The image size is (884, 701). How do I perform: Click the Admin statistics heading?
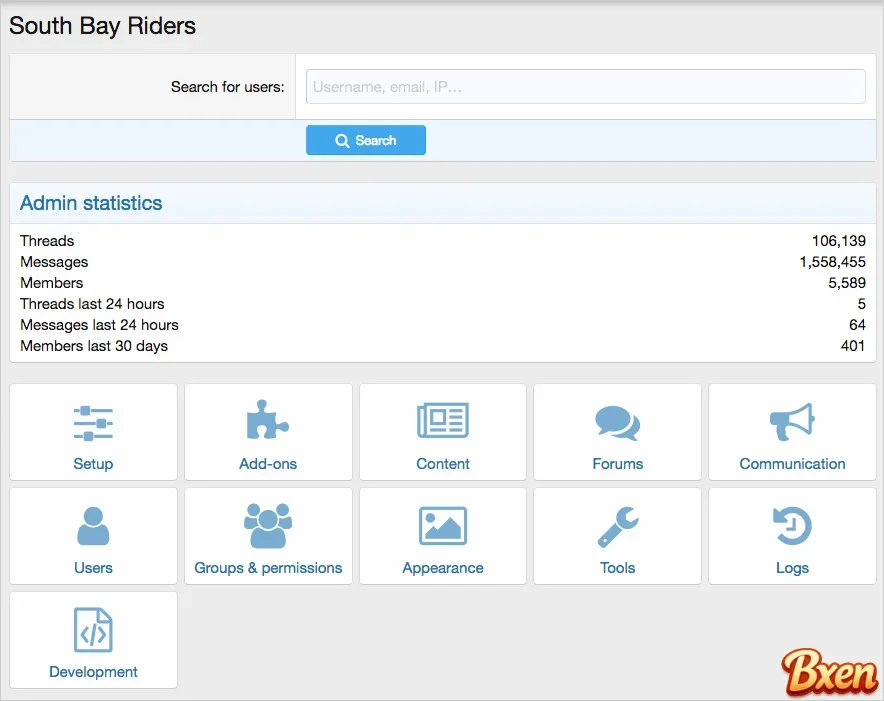coord(91,203)
